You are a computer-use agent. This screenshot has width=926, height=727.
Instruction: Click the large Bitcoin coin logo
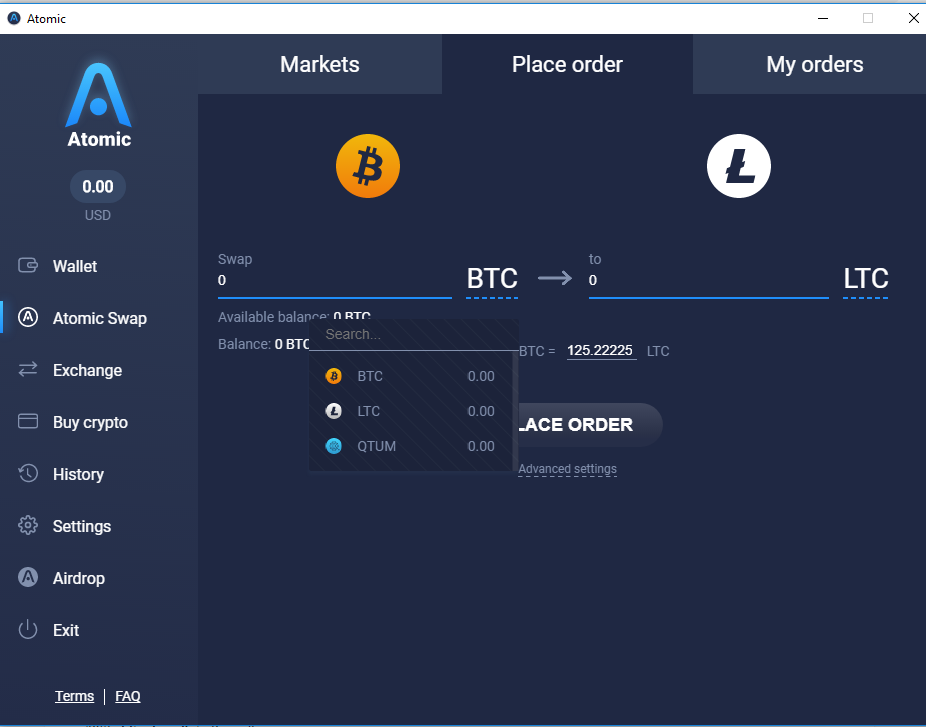368,166
